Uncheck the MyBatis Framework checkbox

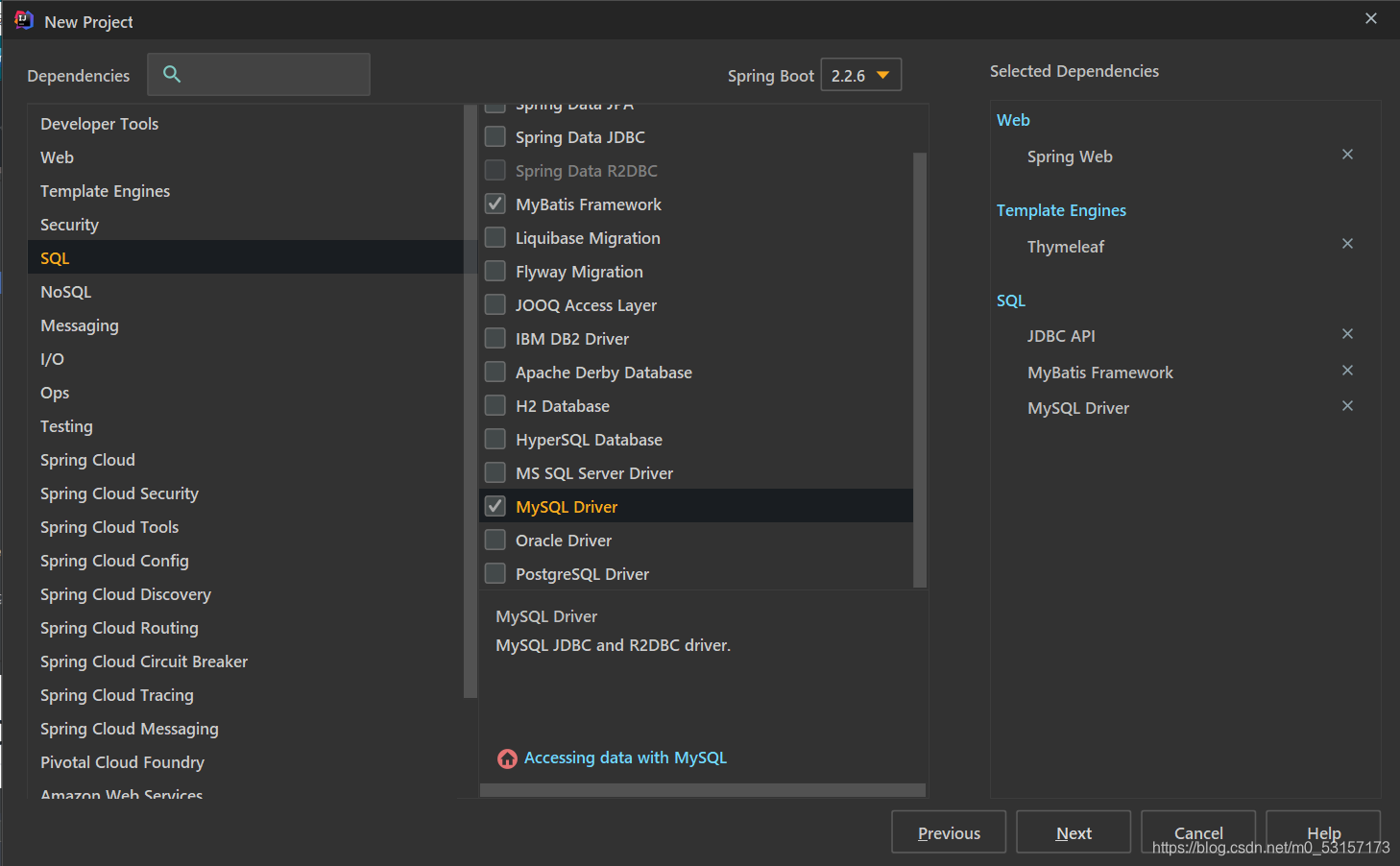tap(495, 204)
